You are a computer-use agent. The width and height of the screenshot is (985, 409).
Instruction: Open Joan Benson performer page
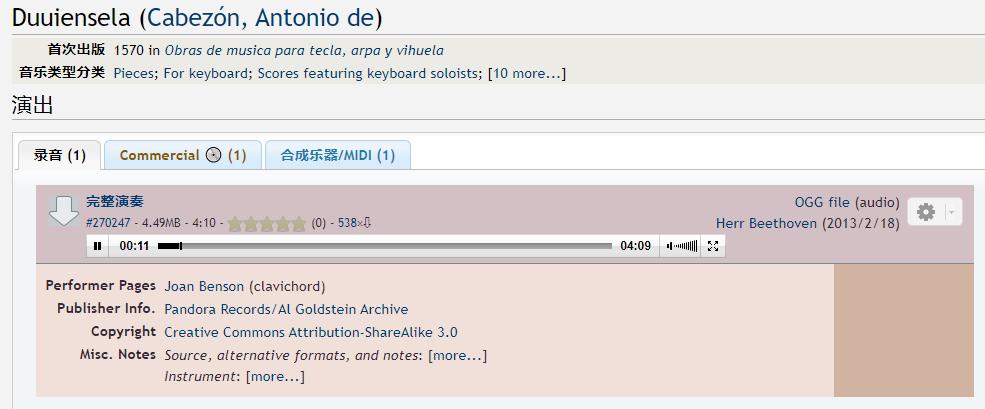coord(204,286)
